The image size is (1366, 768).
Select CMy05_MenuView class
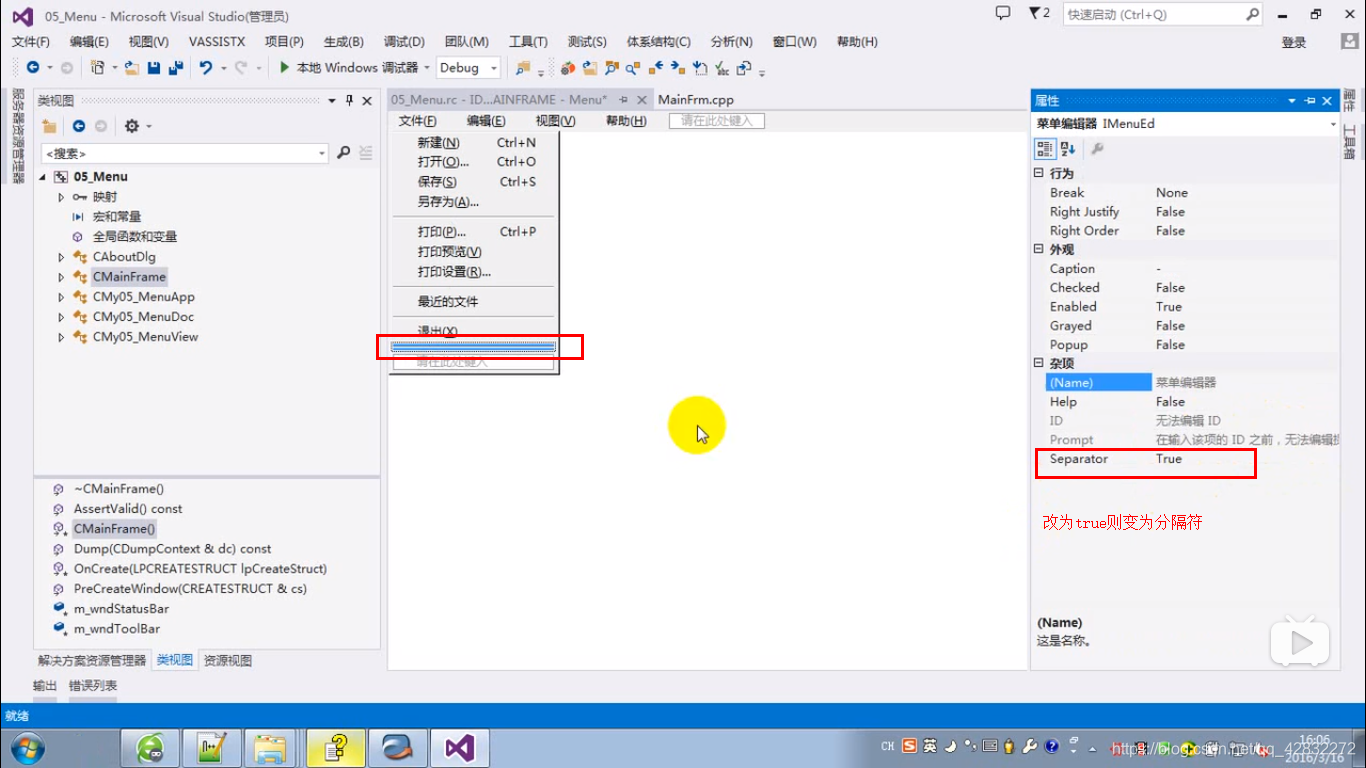click(x=145, y=337)
